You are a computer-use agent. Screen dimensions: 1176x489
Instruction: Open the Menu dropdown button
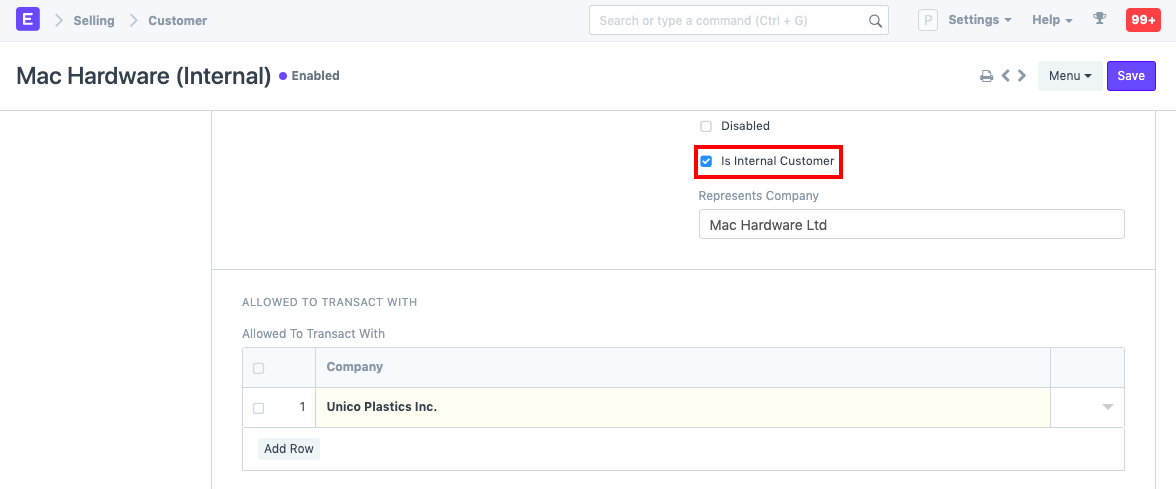coord(1069,76)
